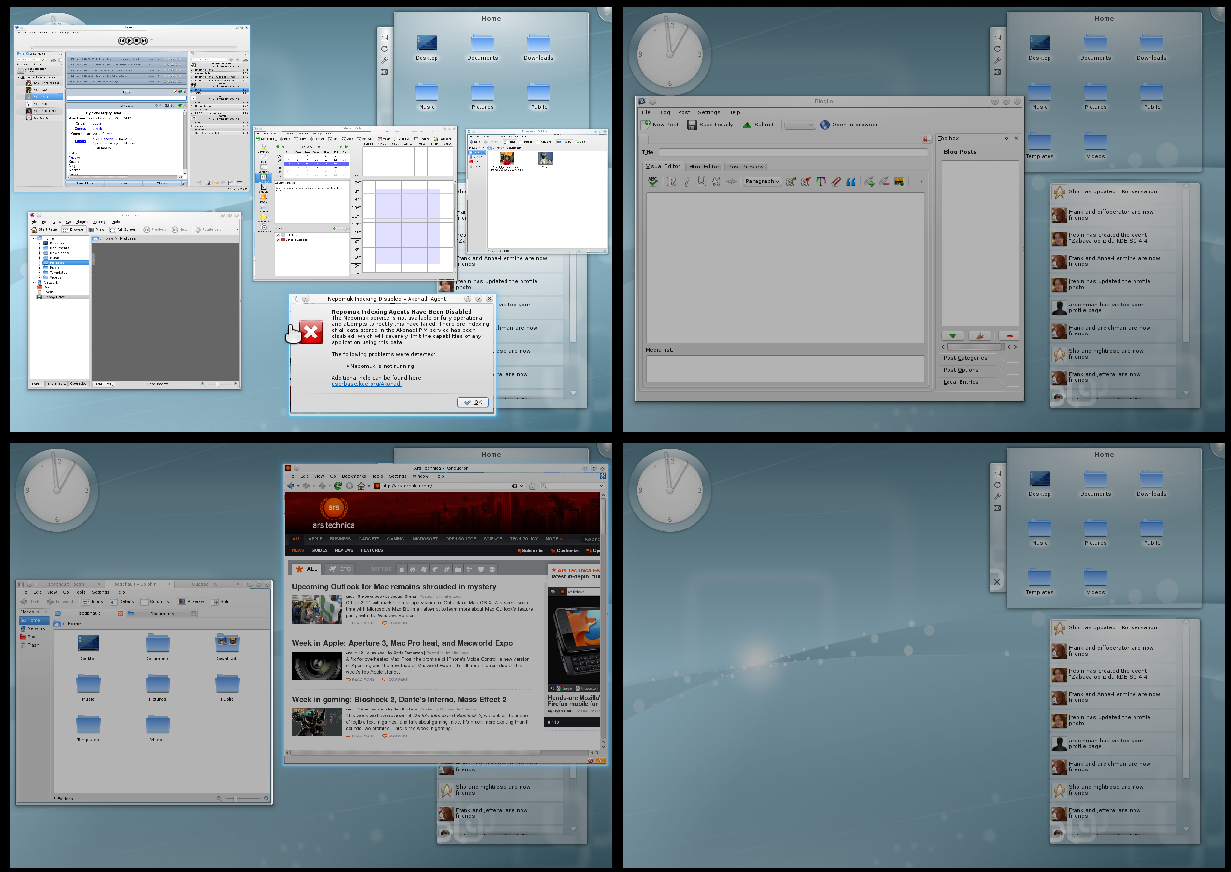Click the New Post icon in Blogilo
This screenshot has height=872, width=1231.
coord(646,125)
